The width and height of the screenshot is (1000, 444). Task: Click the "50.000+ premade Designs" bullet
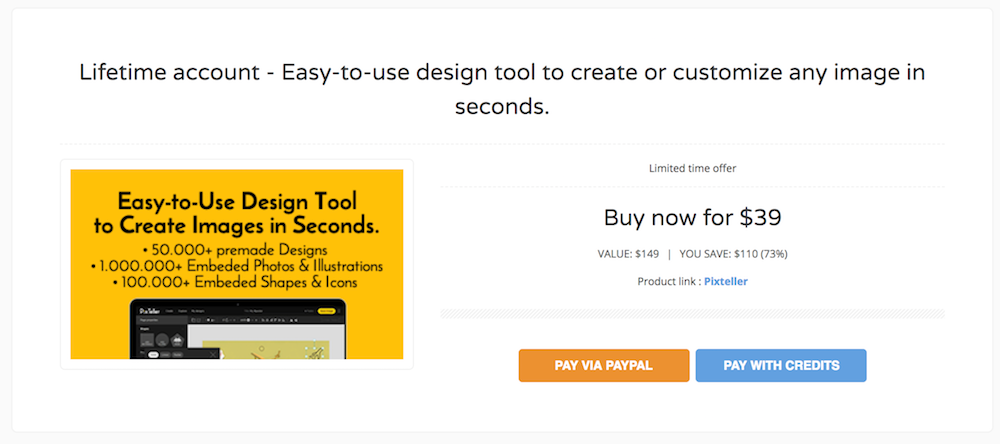coord(237,248)
